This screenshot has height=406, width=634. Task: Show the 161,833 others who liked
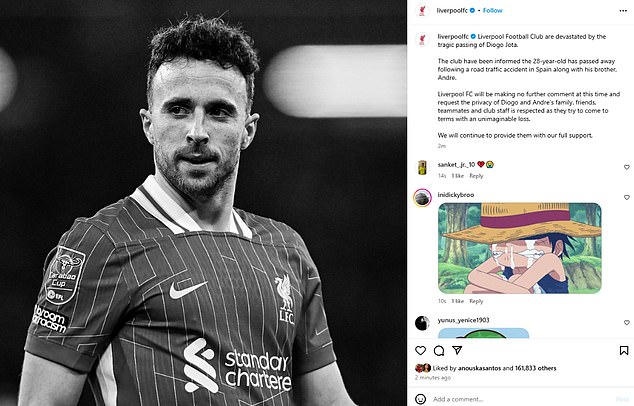[535, 368]
